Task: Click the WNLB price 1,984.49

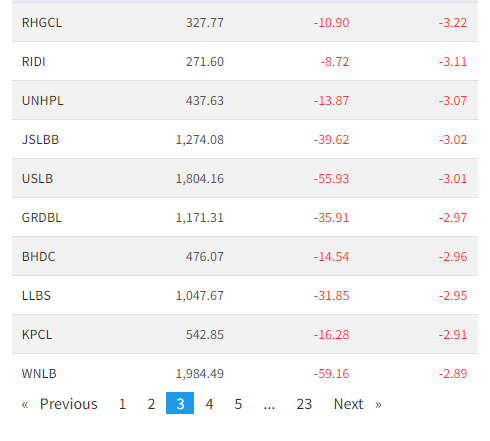Action: tap(200, 374)
